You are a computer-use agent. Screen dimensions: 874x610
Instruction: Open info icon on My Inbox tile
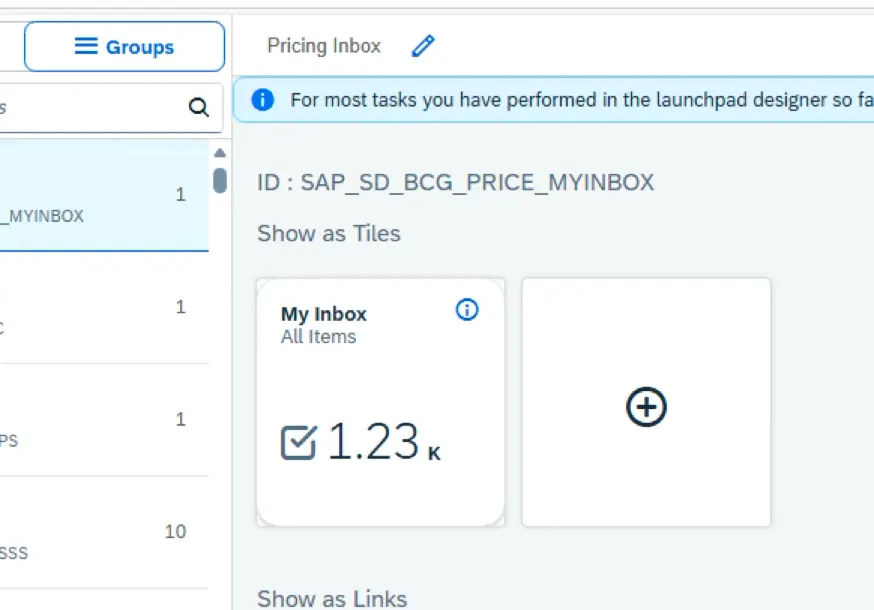click(x=466, y=310)
